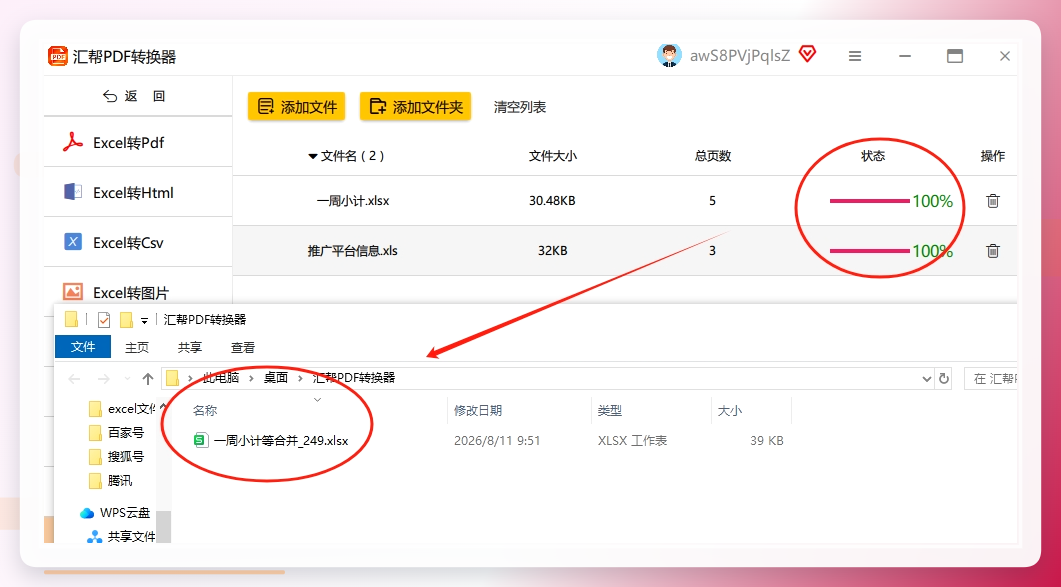This screenshot has width=1061, height=587.
Task: Open the hamburger menu in title bar
Action: [x=855, y=56]
